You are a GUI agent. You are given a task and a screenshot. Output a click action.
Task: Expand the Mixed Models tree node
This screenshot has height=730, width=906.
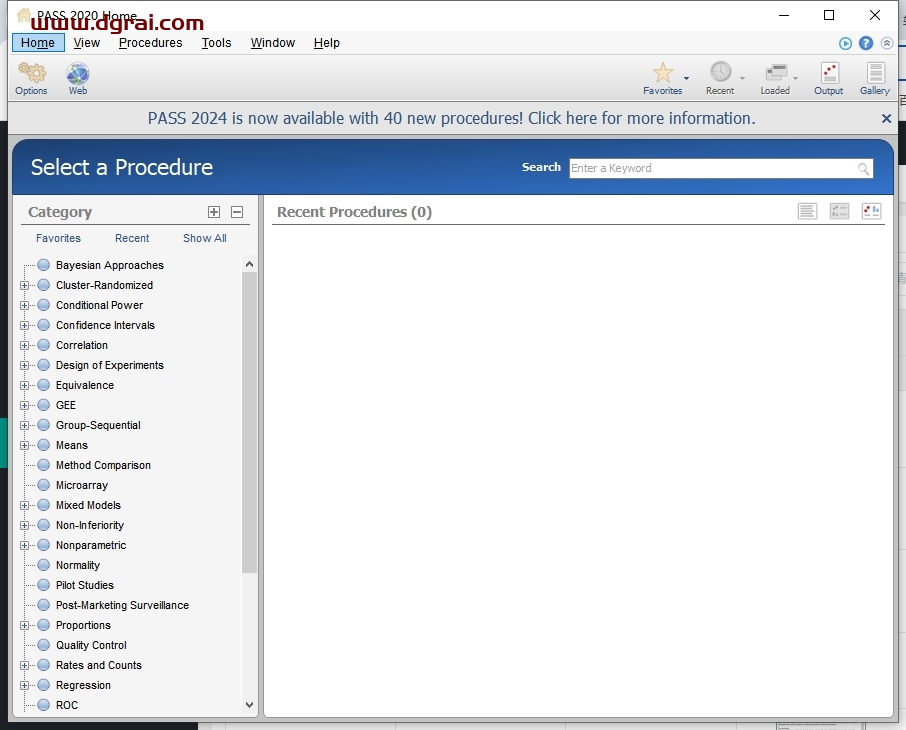24,506
